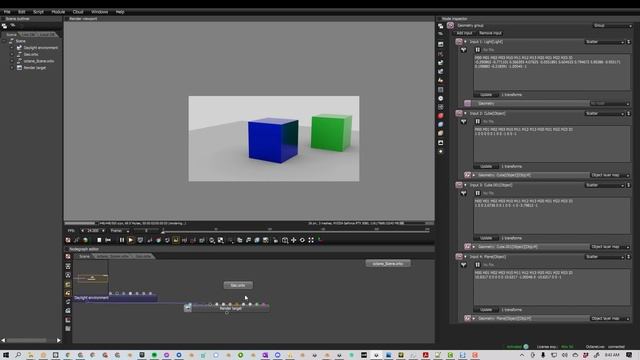
Task: Open the Cloud menu
Action: 78,12
